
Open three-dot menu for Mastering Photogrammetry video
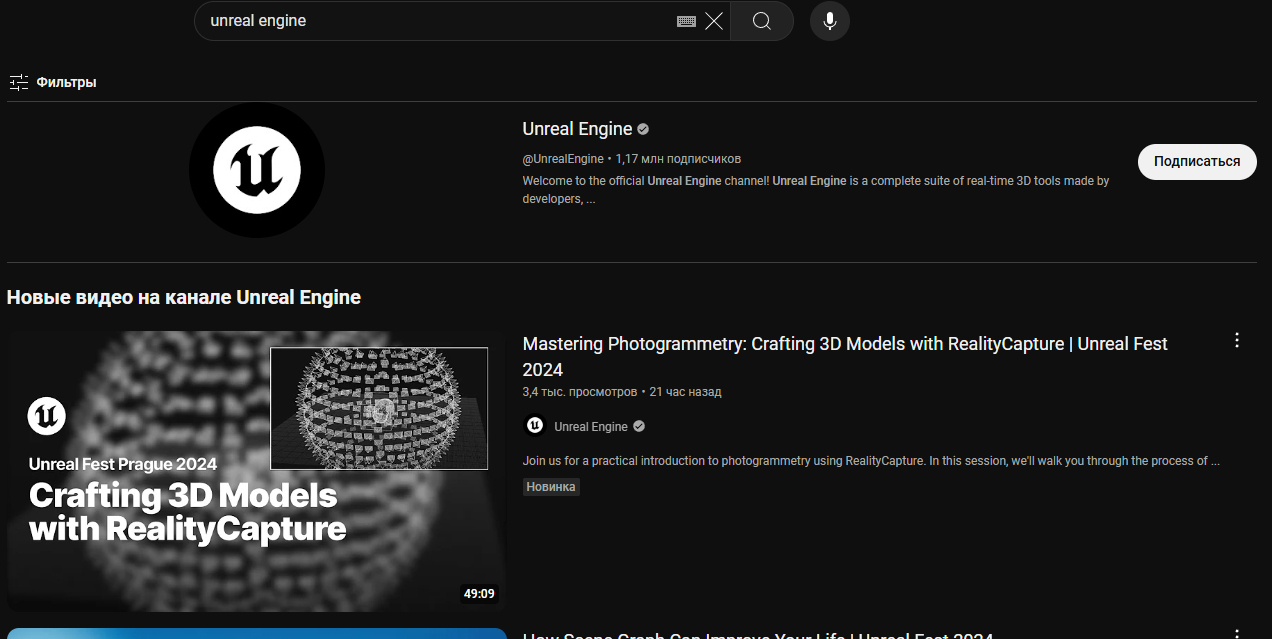tap(1237, 341)
